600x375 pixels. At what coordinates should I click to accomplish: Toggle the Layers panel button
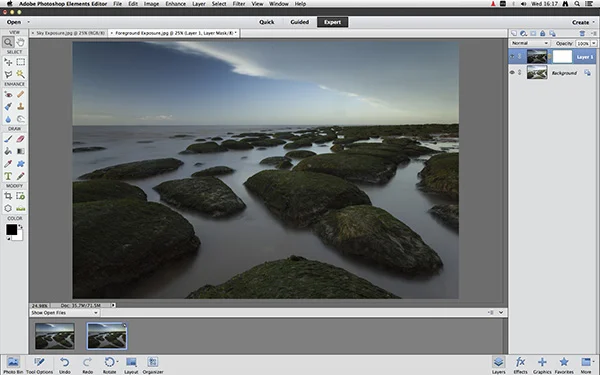click(498, 365)
